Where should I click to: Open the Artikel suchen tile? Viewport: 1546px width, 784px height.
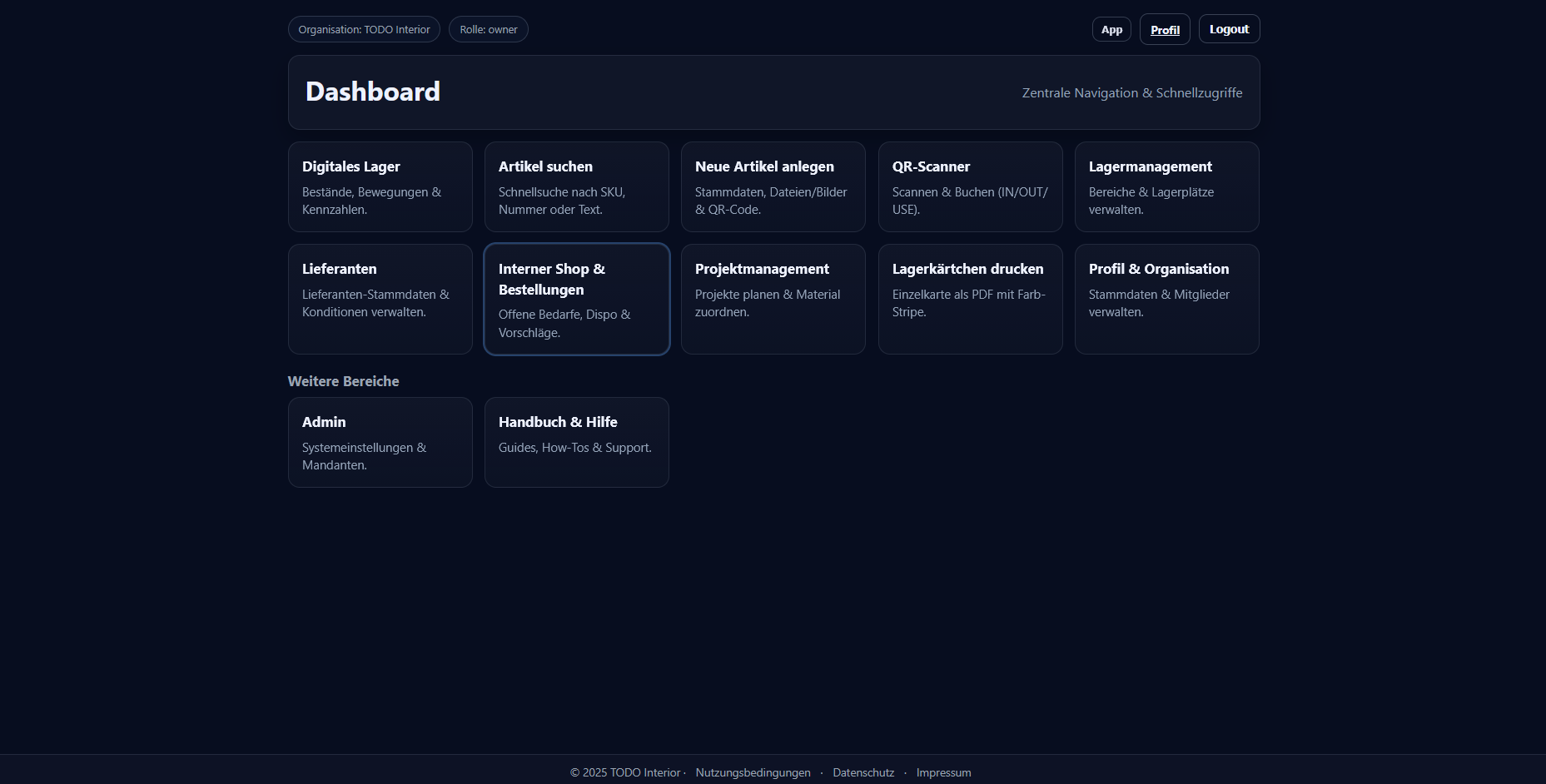[576, 186]
